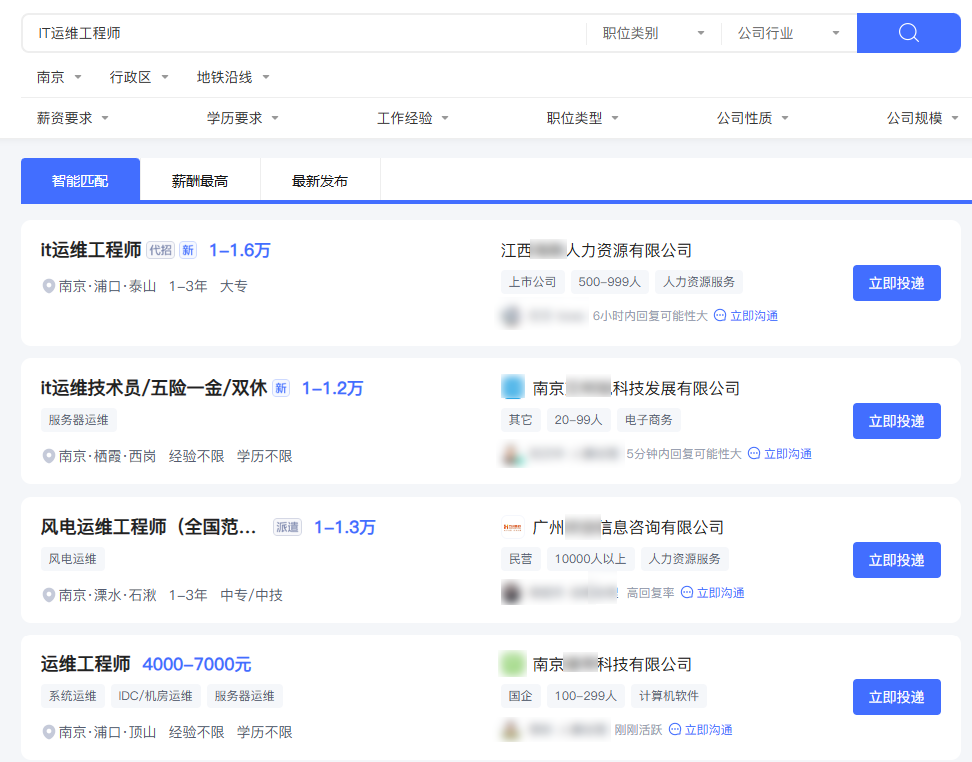Expand the 薪资要求 filter
The height and width of the screenshot is (762, 972).
(73, 118)
